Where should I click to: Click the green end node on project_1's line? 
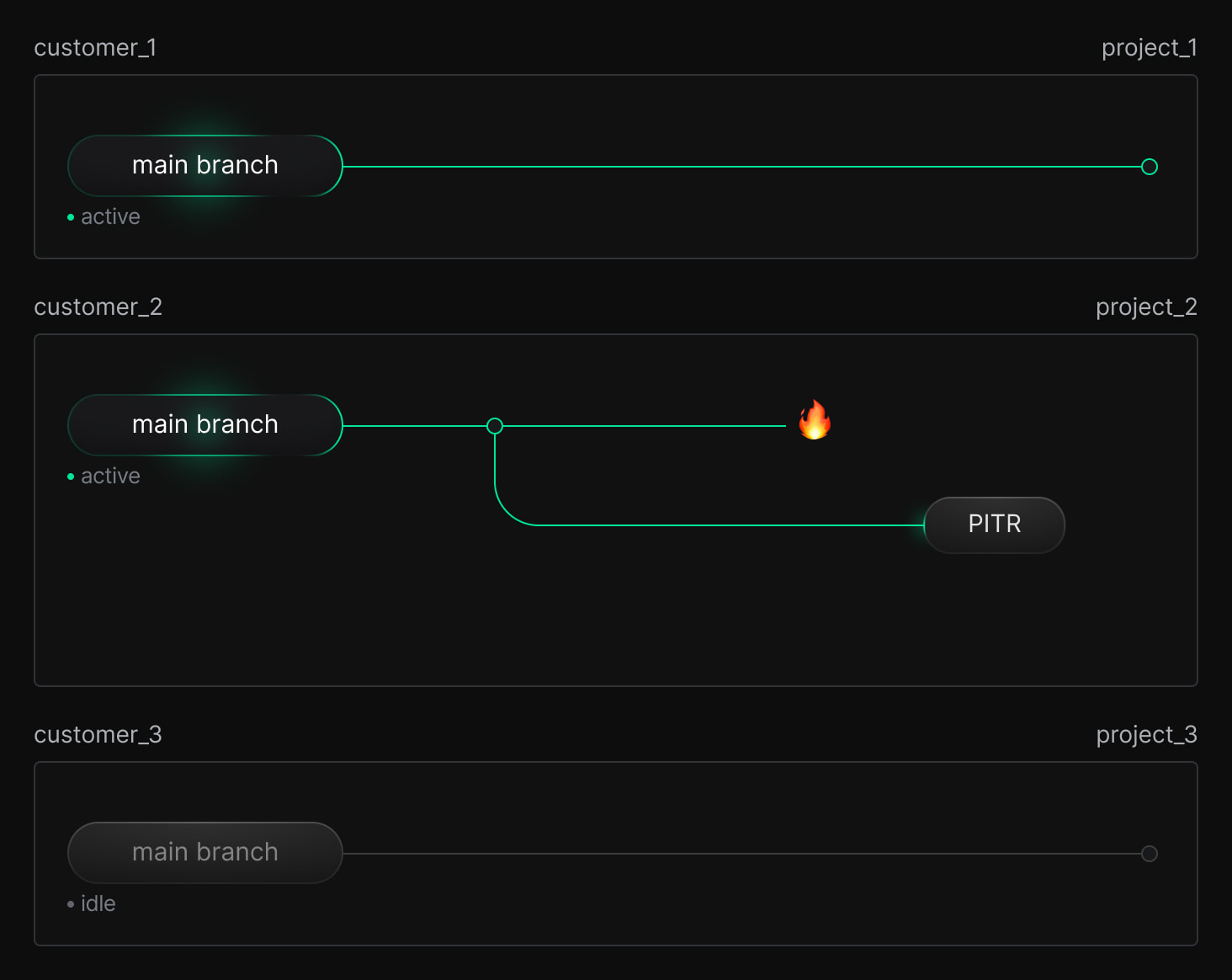coord(1149,167)
